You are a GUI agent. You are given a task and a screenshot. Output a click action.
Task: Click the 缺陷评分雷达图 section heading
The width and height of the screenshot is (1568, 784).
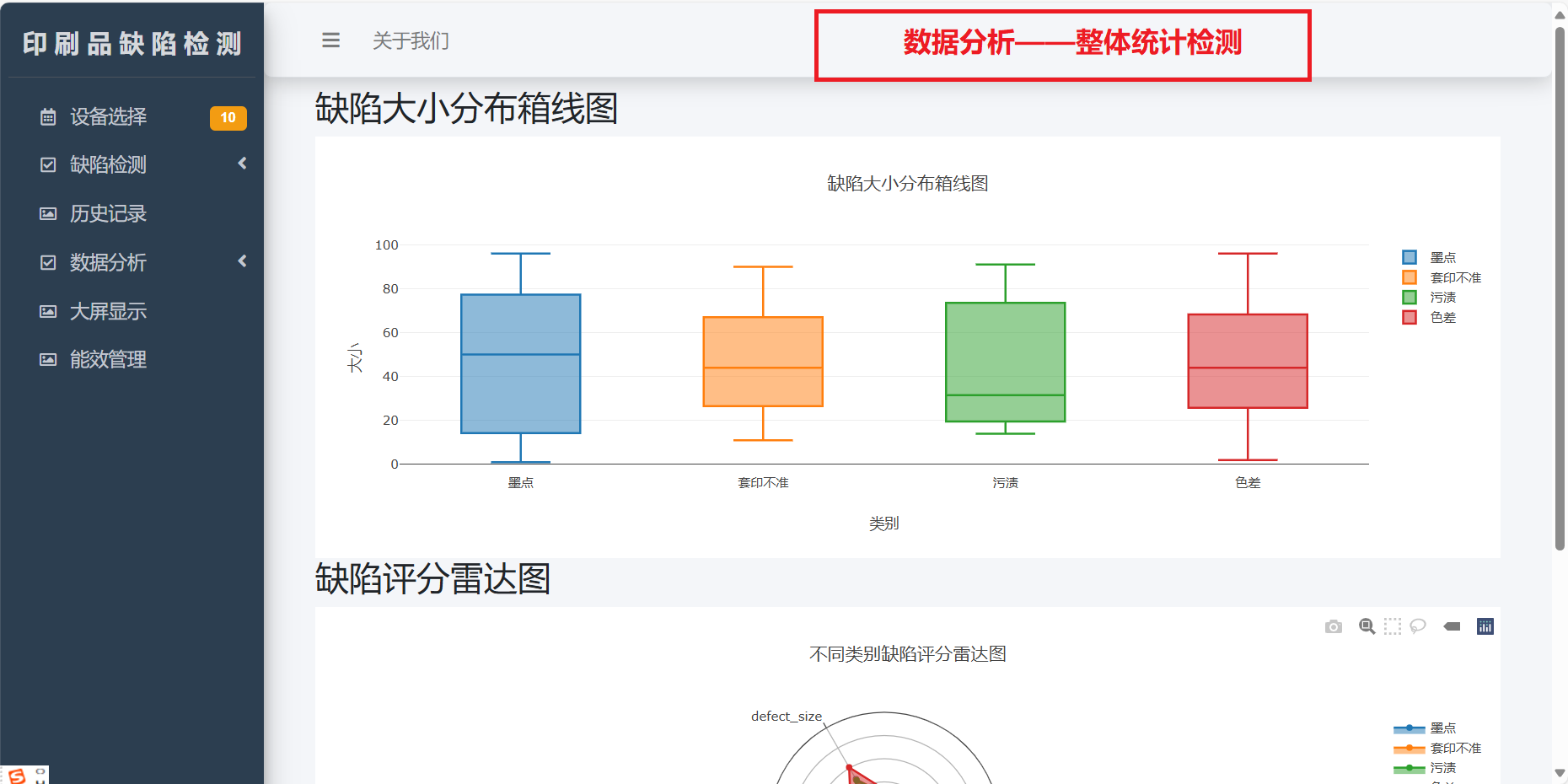click(432, 579)
